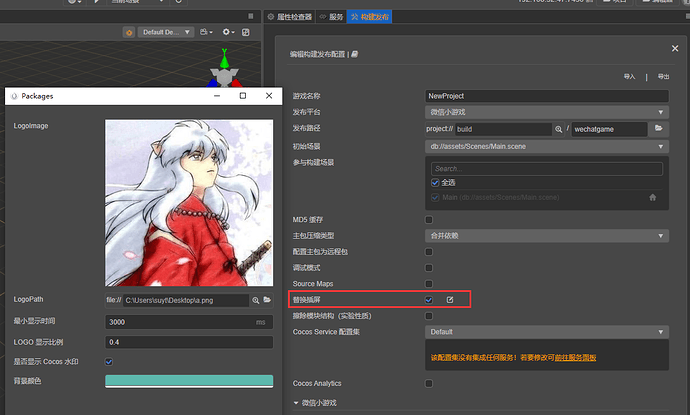The height and width of the screenshot is (415, 690).
Task: Enable the Cocos Analytics checkbox
Action: click(429, 383)
